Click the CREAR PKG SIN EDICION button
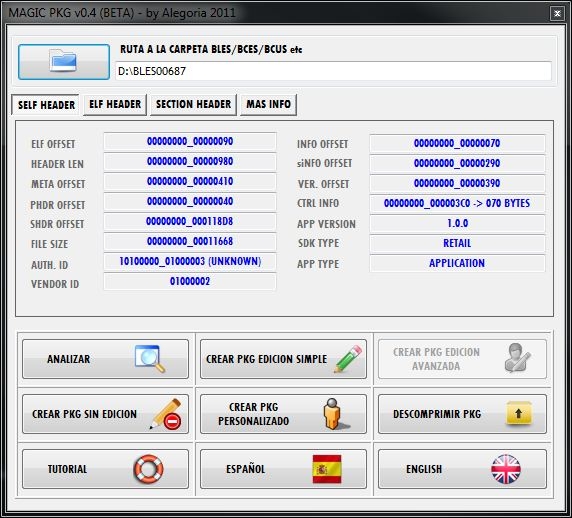572x518 pixels. [105, 414]
